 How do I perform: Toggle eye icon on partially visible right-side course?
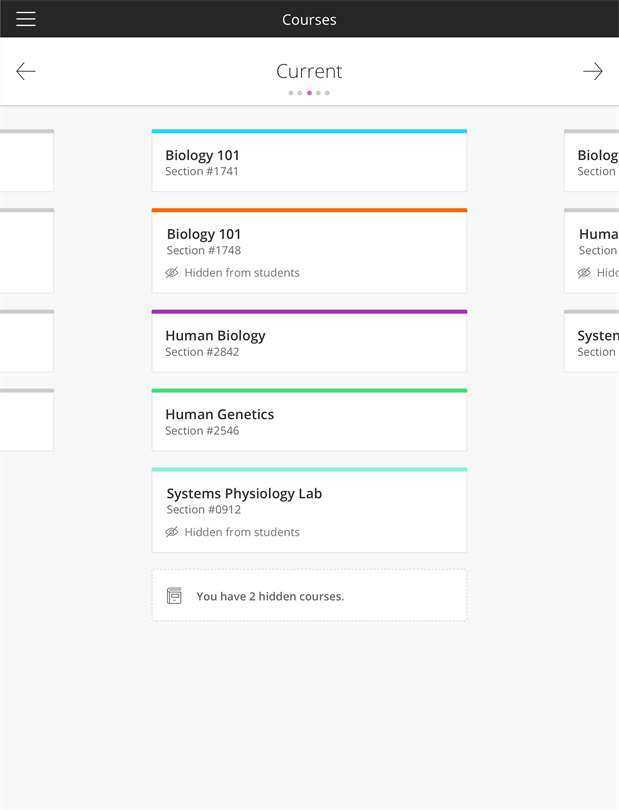point(585,273)
